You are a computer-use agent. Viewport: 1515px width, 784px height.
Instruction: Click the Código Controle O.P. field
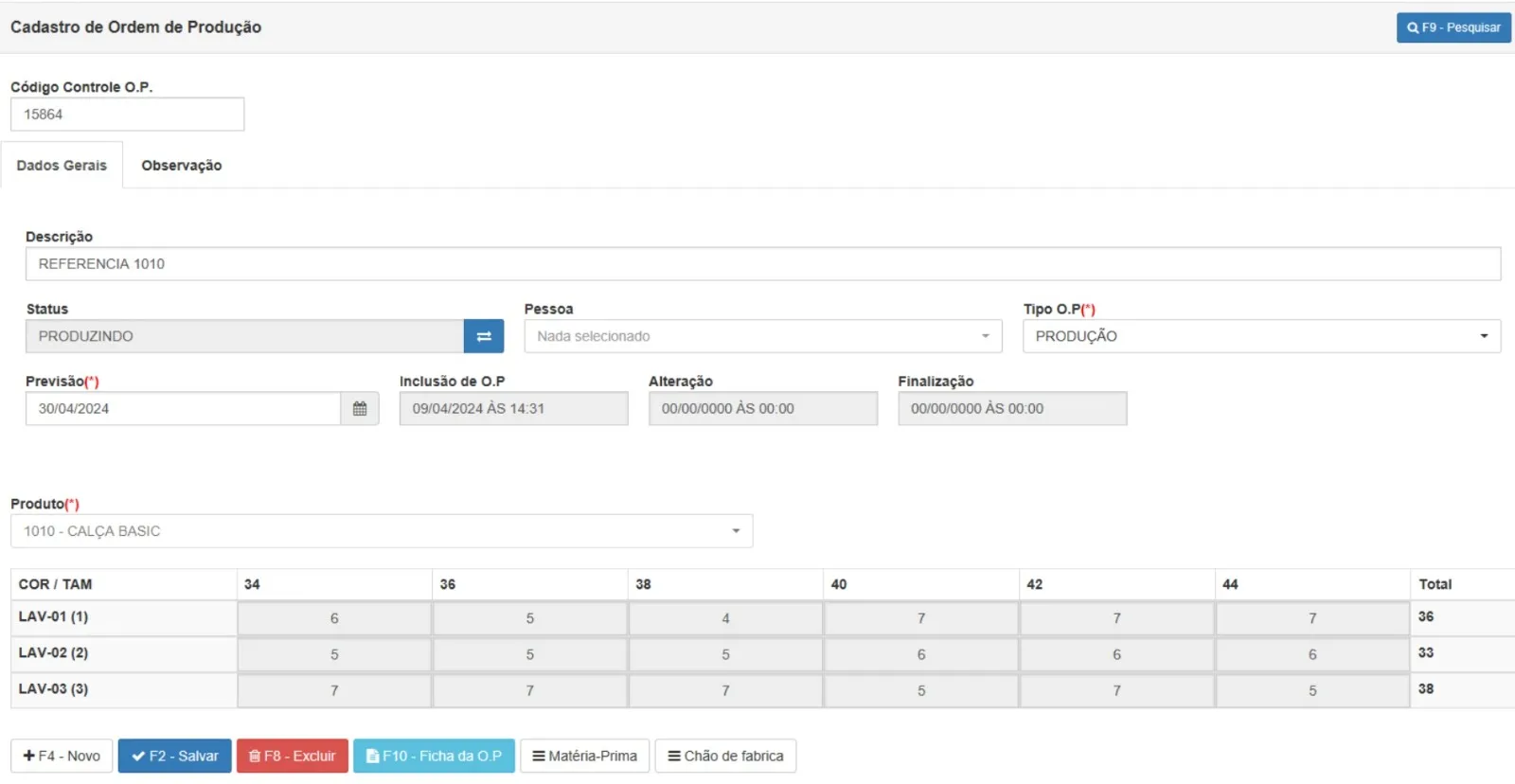127,115
